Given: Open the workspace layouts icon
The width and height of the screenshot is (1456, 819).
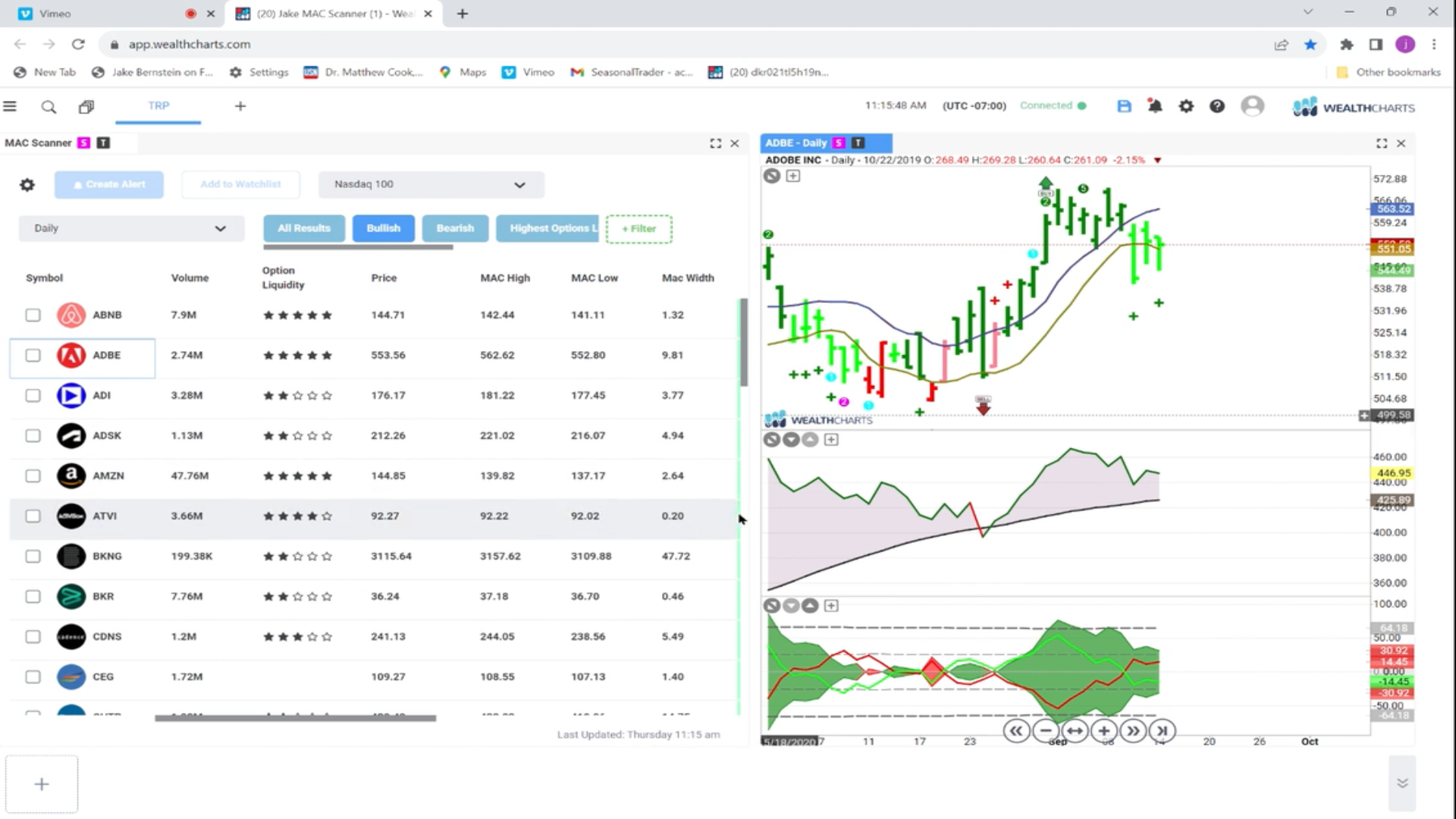Looking at the screenshot, I should click(86, 107).
